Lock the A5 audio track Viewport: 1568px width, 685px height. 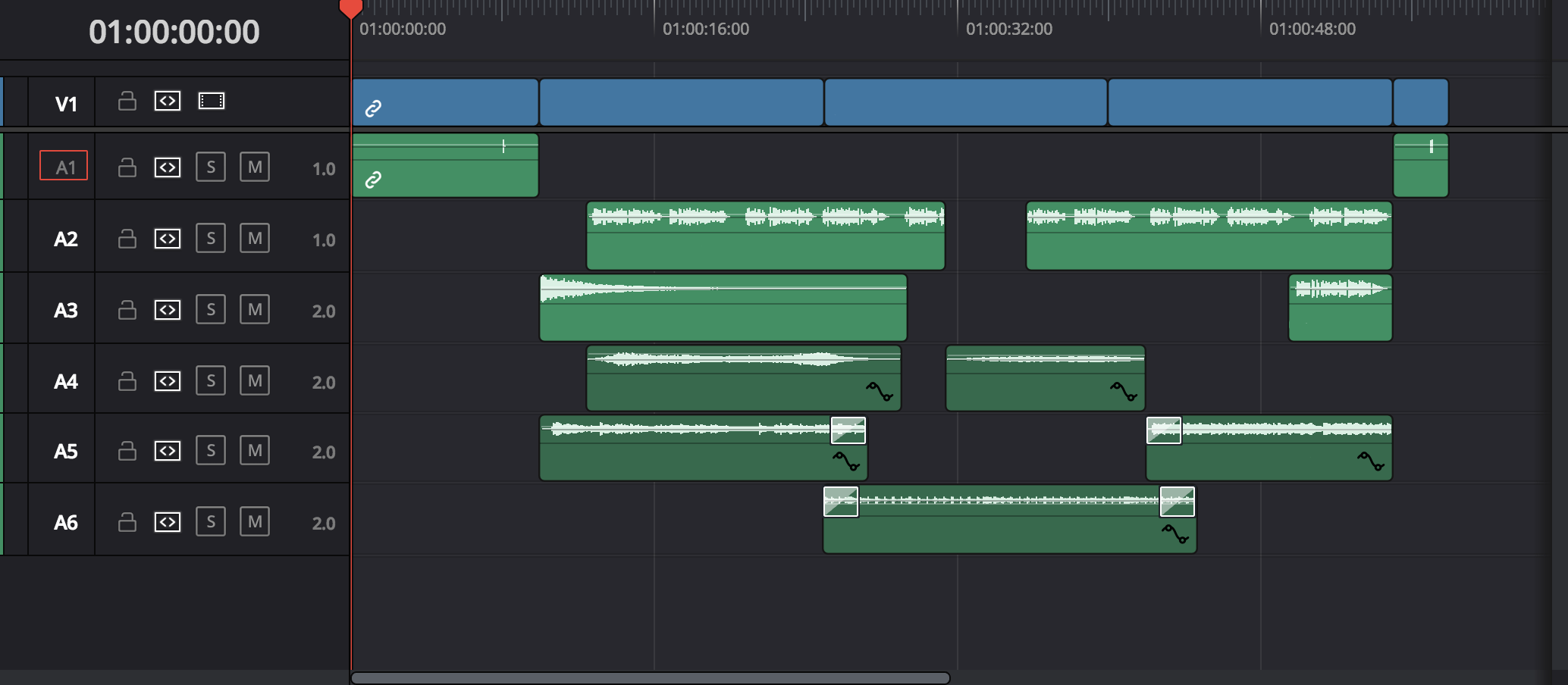[127, 451]
